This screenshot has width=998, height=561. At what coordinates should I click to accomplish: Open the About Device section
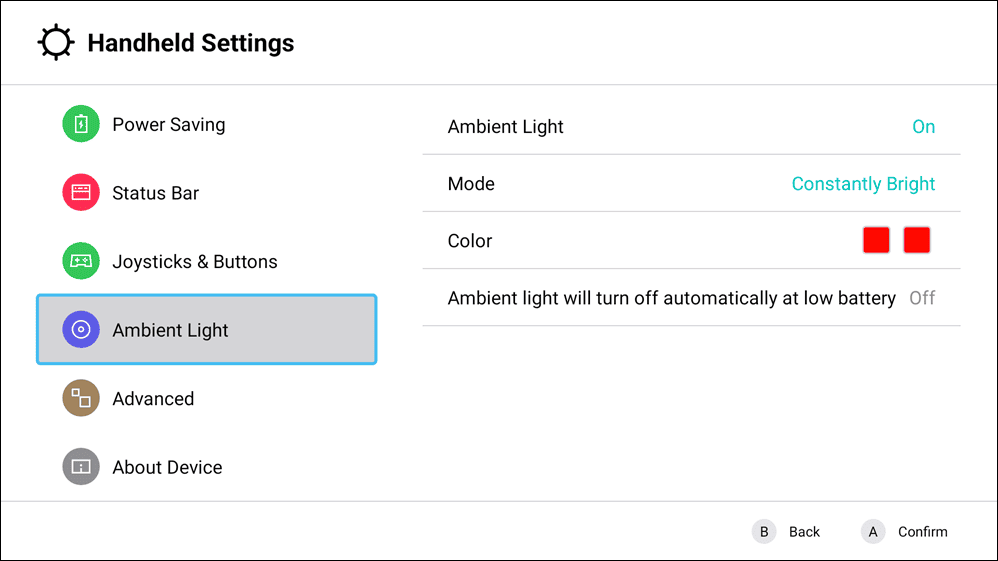point(167,467)
